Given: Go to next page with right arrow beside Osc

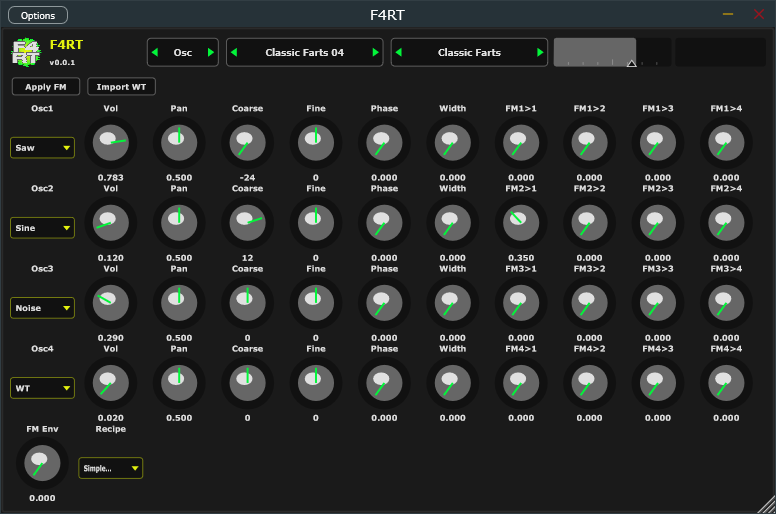Looking at the screenshot, I should pos(211,52).
